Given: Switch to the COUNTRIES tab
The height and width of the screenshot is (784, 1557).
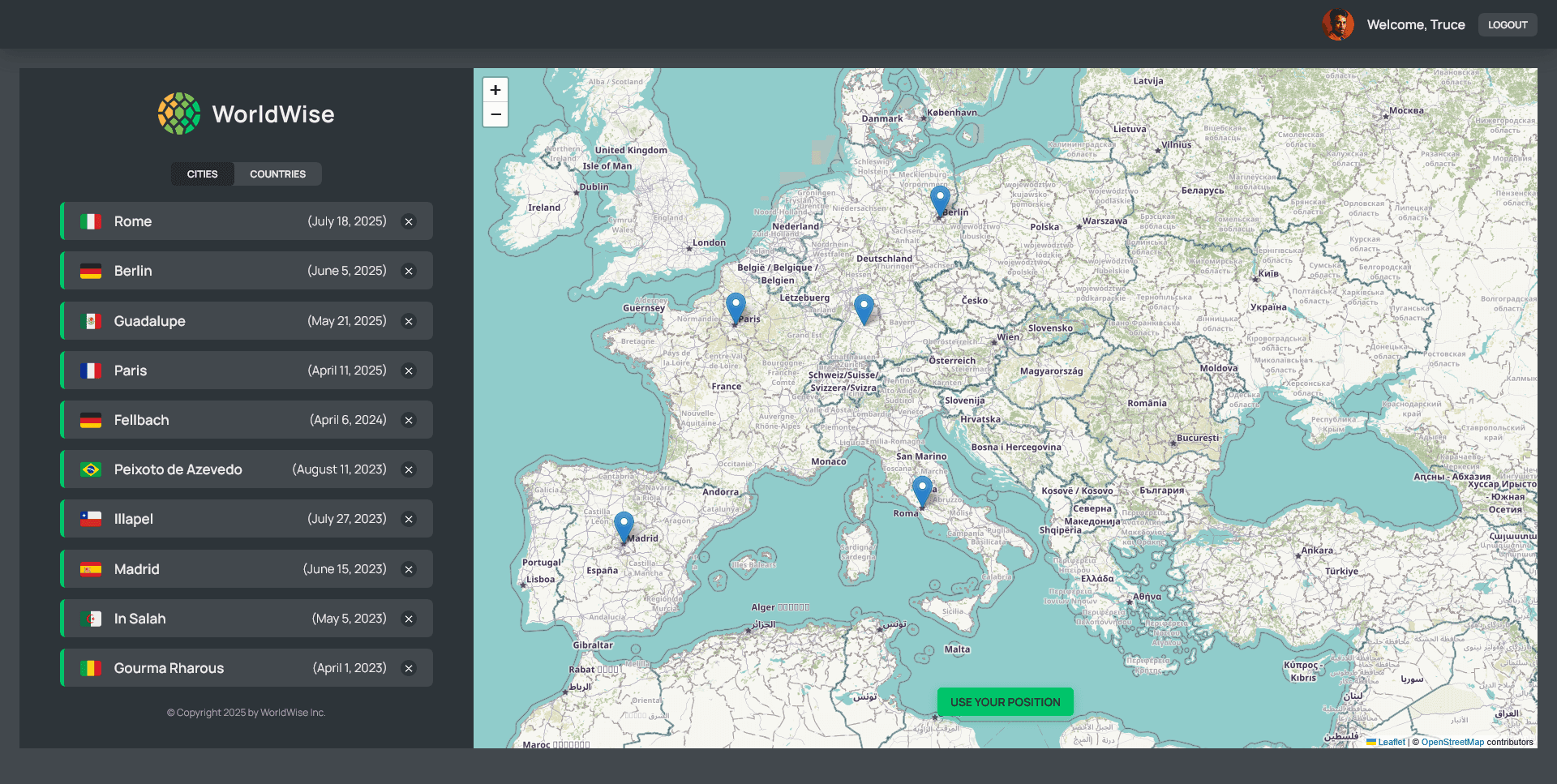Looking at the screenshot, I should pyautogui.click(x=277, y=174).
